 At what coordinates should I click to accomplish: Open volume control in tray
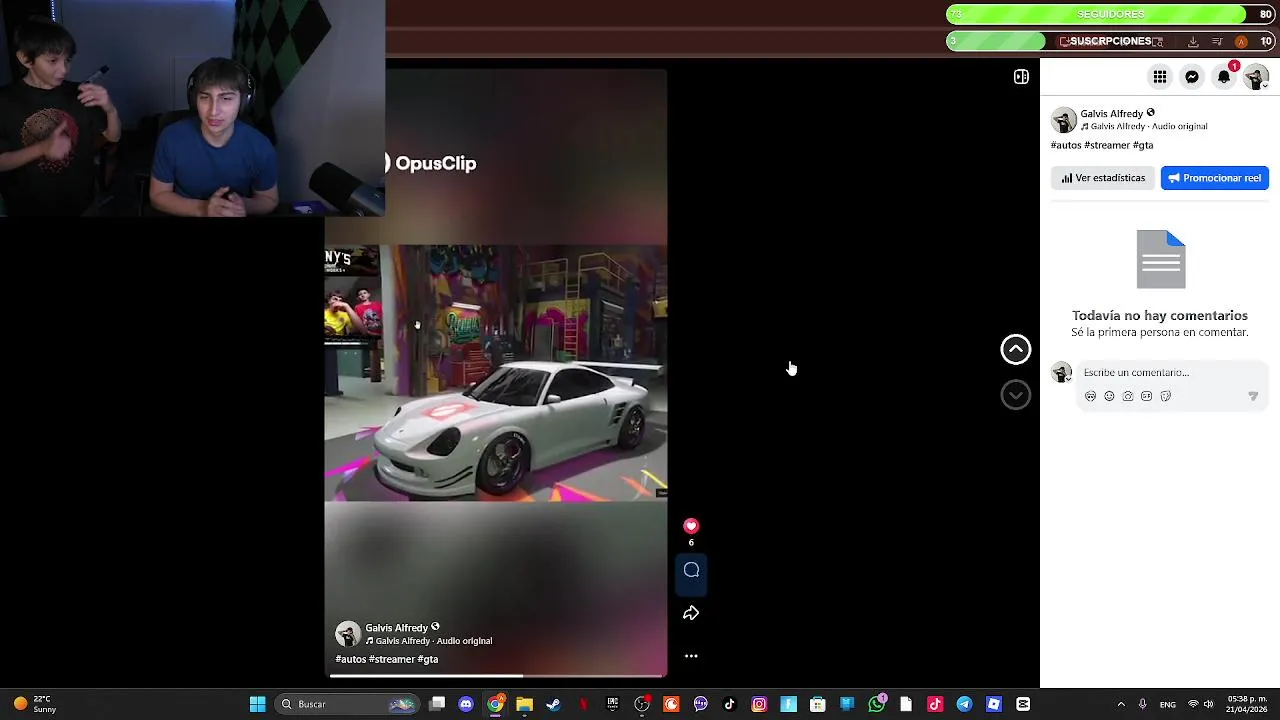1208,704
